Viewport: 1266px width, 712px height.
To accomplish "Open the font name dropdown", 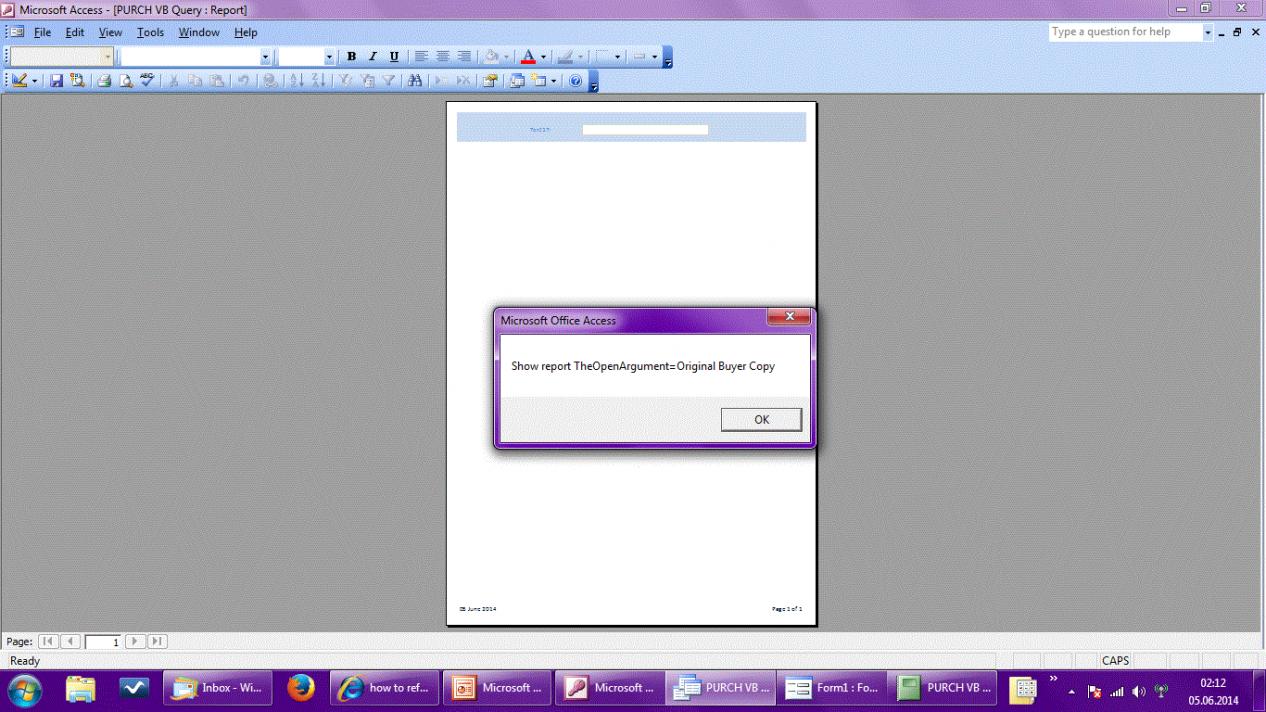I will point(265,57).
